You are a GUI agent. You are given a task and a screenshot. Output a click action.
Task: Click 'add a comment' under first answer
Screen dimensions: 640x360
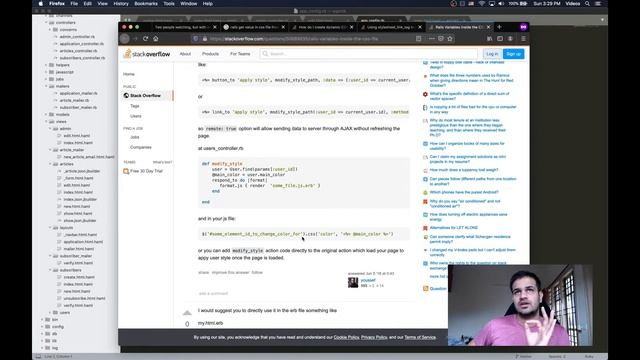click(213, 293)
